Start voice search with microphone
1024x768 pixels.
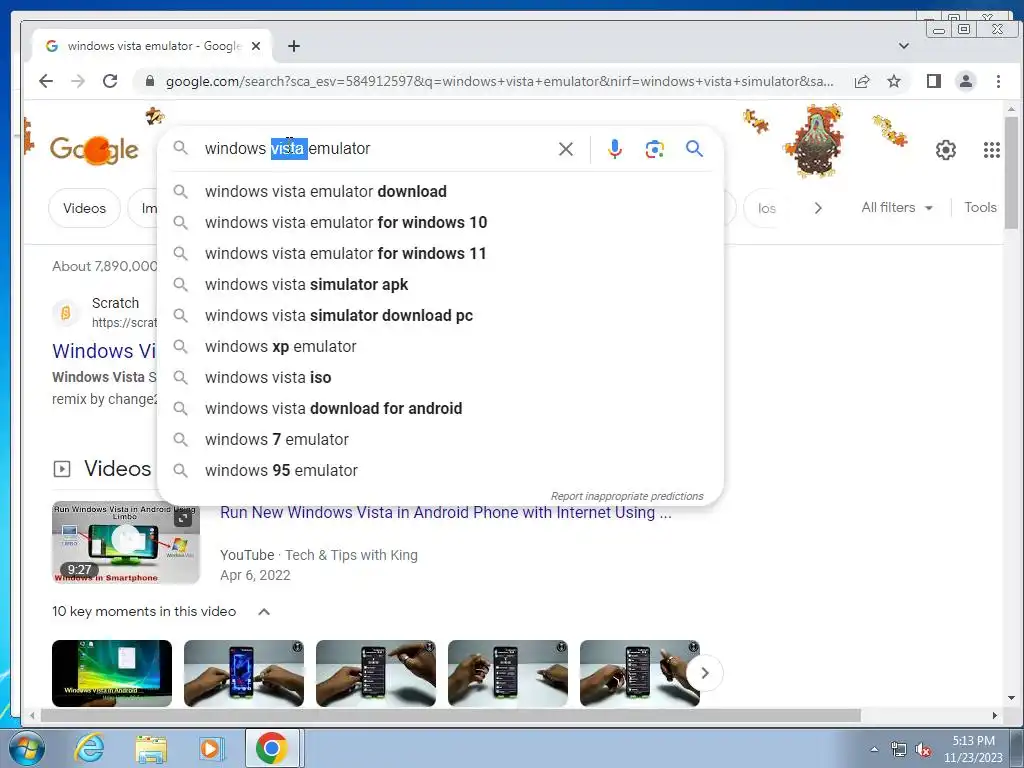pos(615,149)
